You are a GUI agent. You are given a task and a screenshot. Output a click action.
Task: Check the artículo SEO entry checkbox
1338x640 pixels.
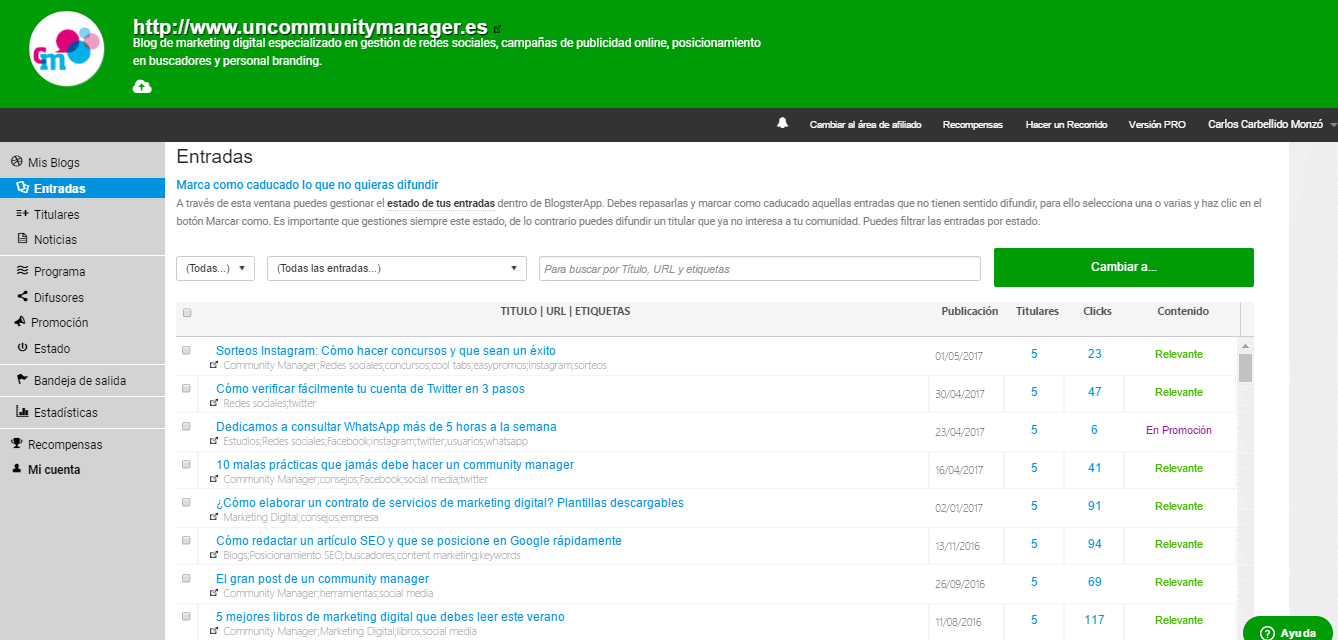pyautogui.click(x=186, y=540)
